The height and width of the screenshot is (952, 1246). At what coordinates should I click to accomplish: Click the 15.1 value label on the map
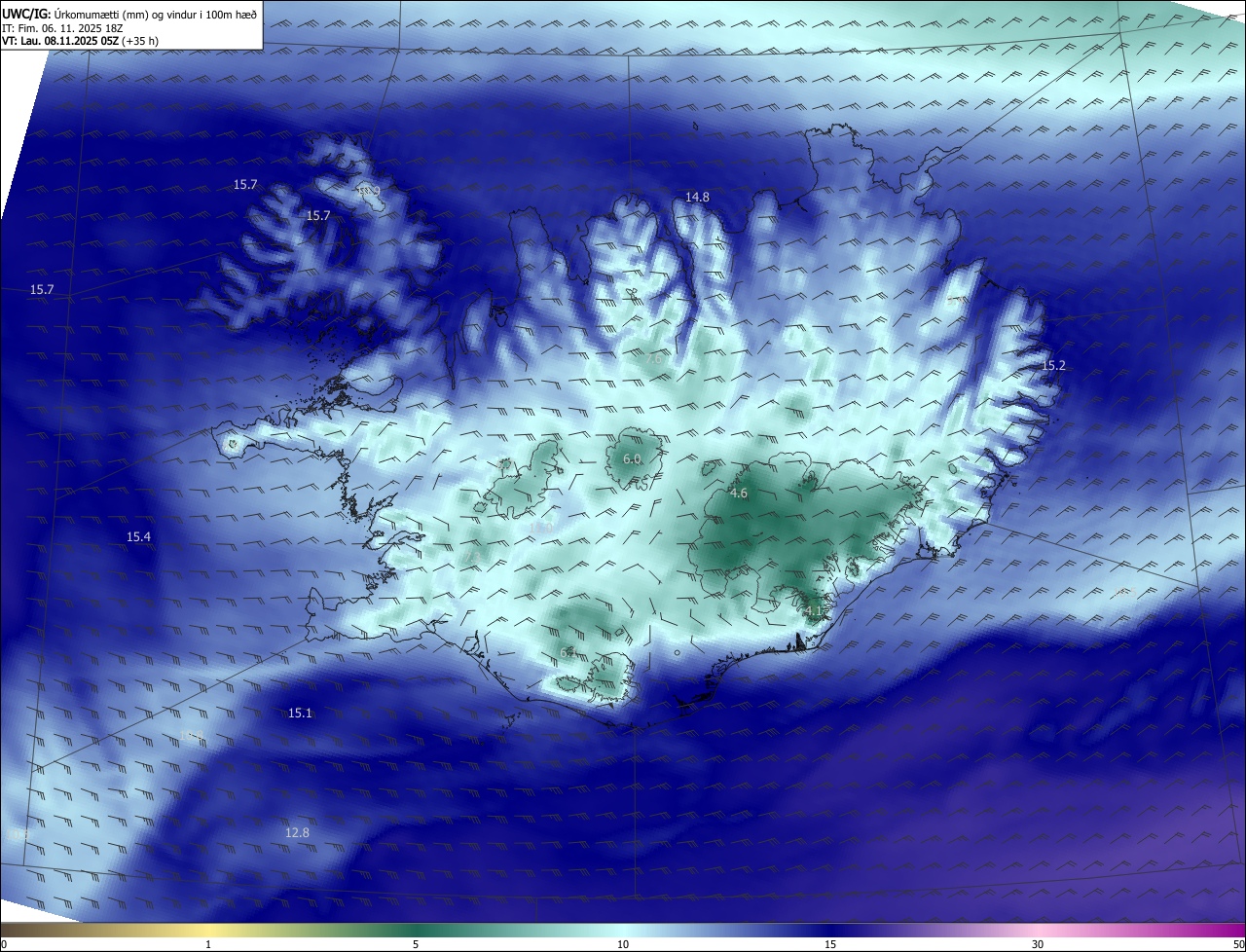point(300,714)
